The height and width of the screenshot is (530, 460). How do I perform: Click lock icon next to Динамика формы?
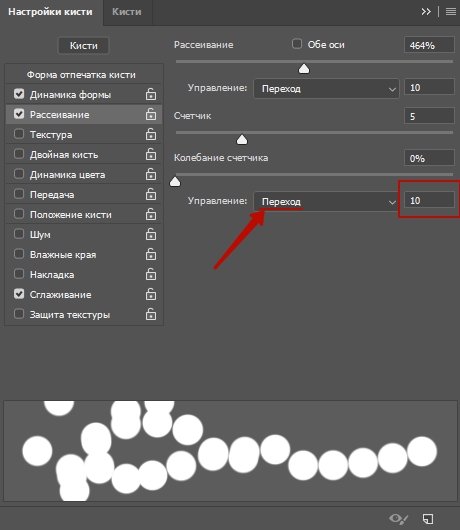click(x=151, y=94)
